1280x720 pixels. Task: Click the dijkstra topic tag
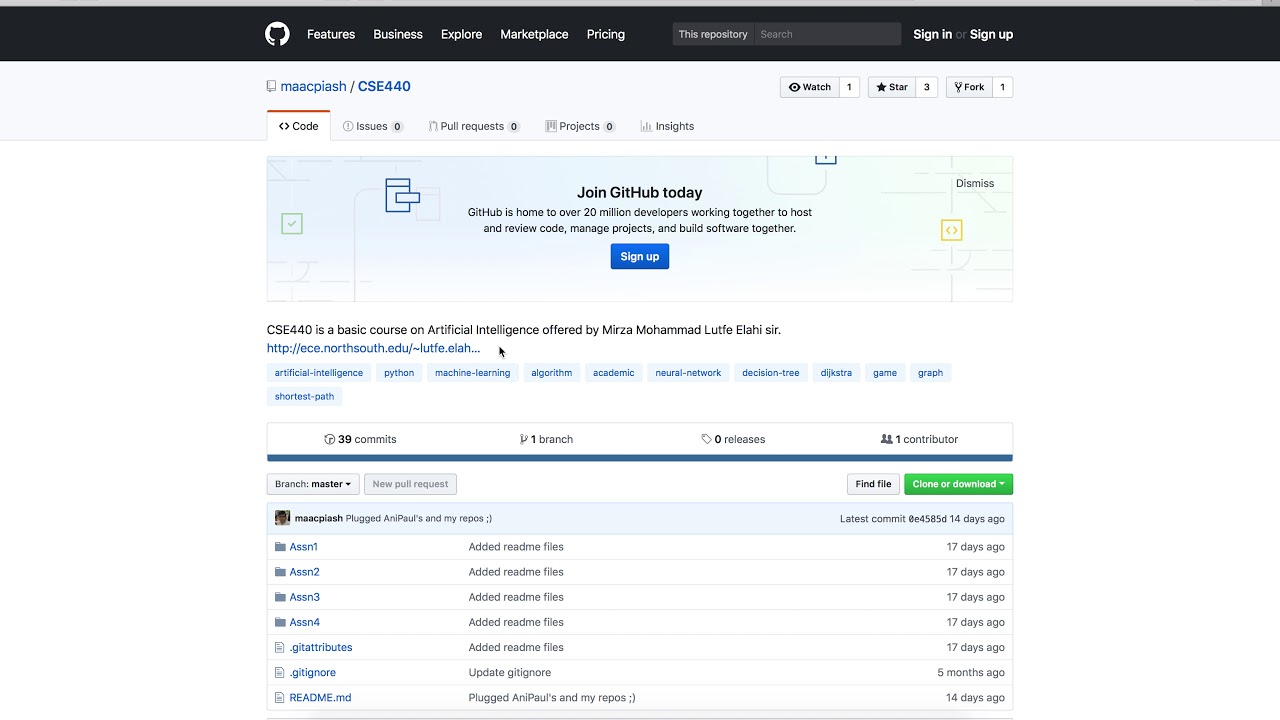click(x=836, y=373)
